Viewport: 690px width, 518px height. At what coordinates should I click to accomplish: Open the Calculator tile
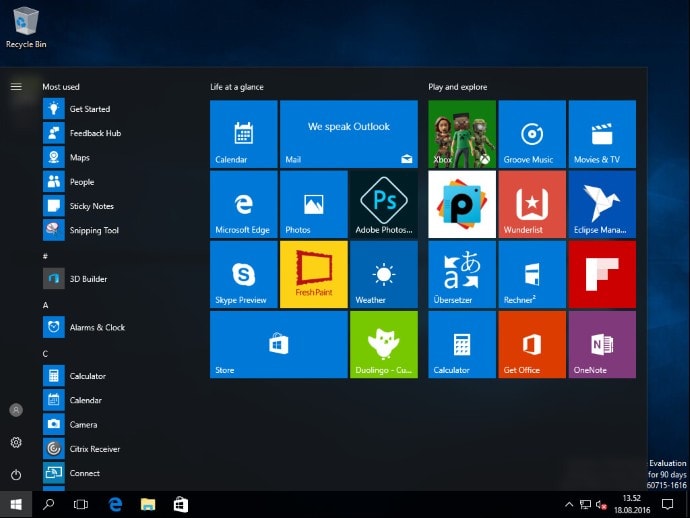pos(462,345)
